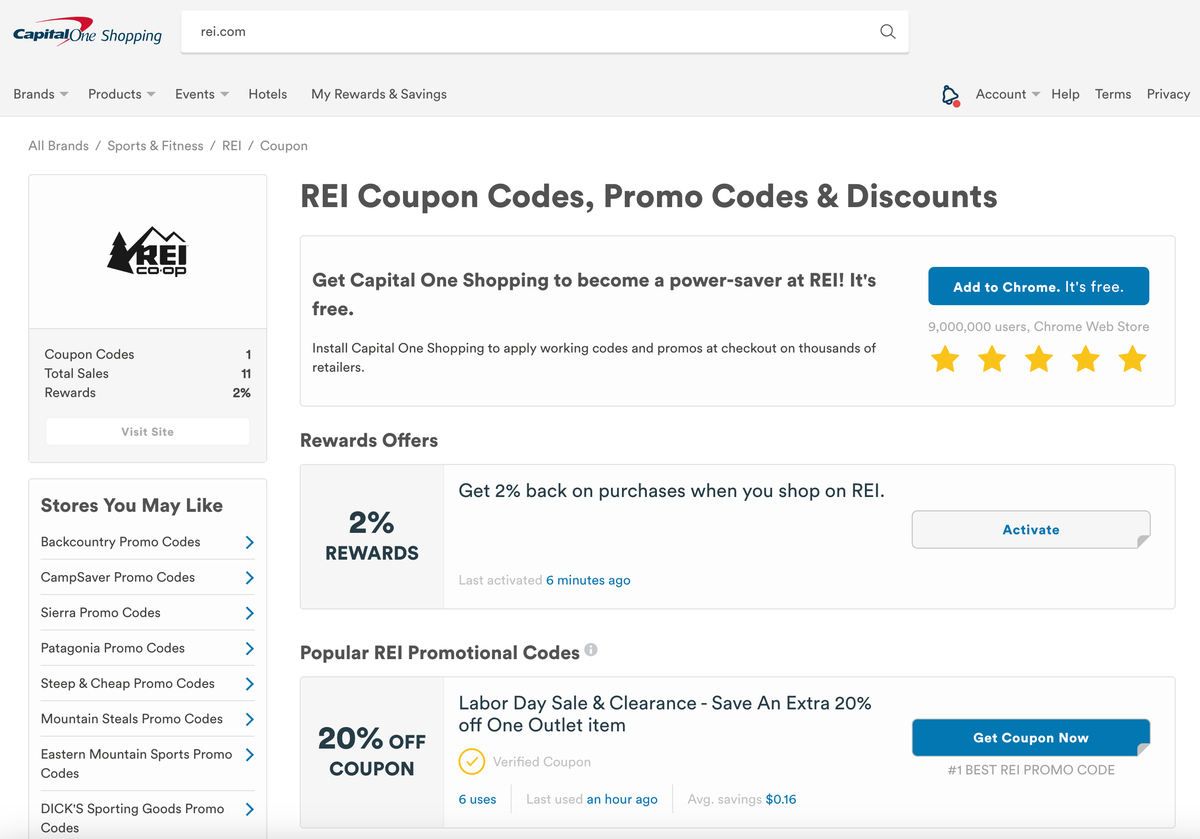
Task: Activate the 2% rewards offer
Action: pyautogui.click(x=1030, y=530)
